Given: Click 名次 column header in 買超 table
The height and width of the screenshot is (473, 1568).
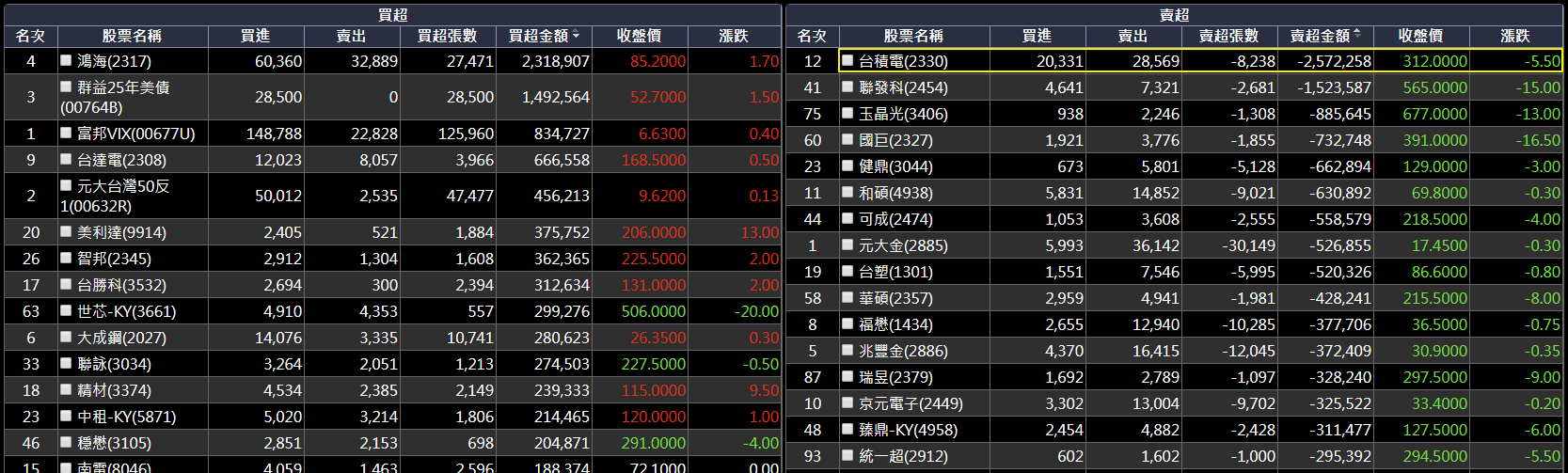Looking at the screenshot, I should [x=31, y=36].
